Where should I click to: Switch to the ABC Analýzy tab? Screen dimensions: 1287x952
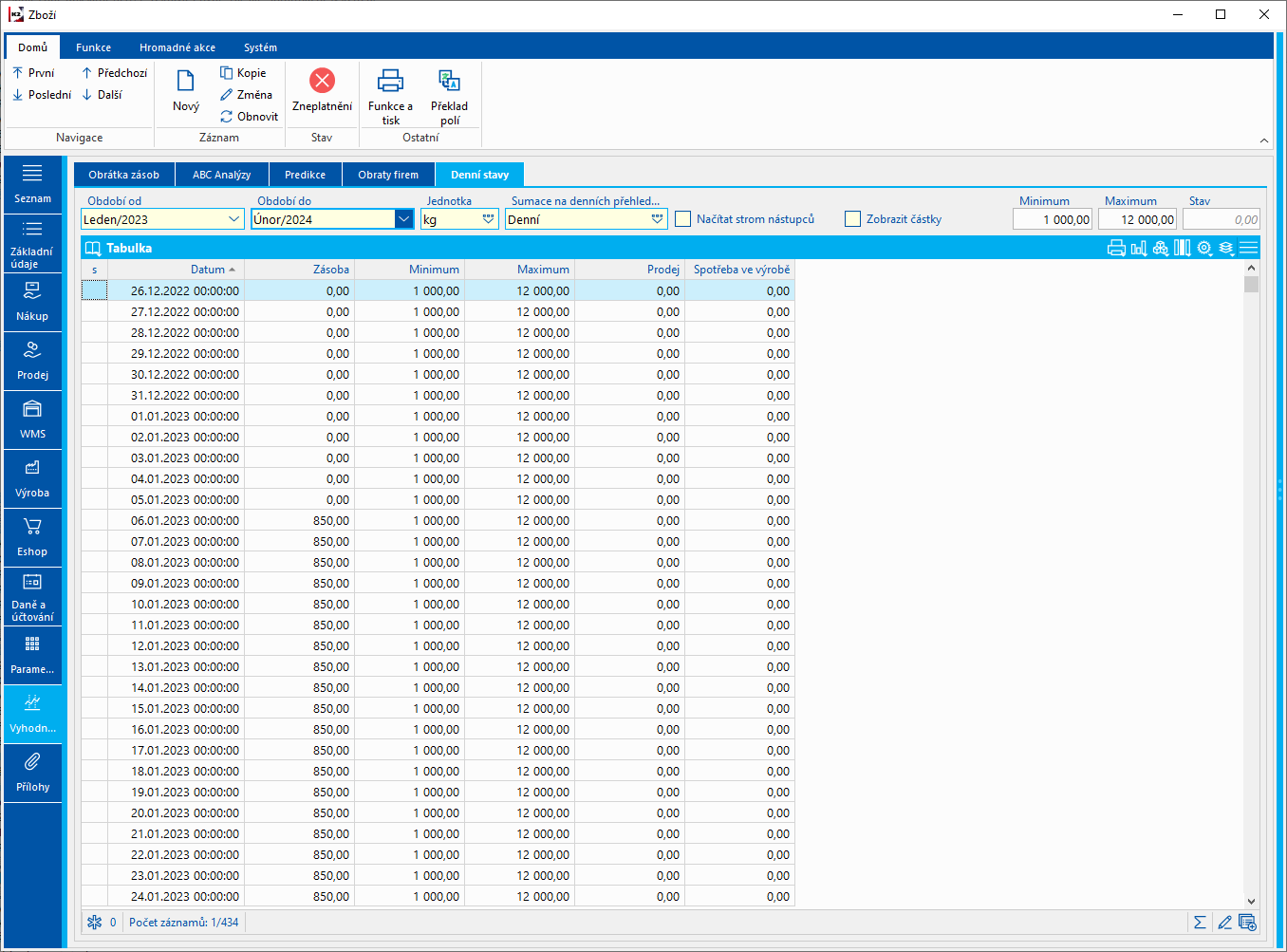(221, 175)
